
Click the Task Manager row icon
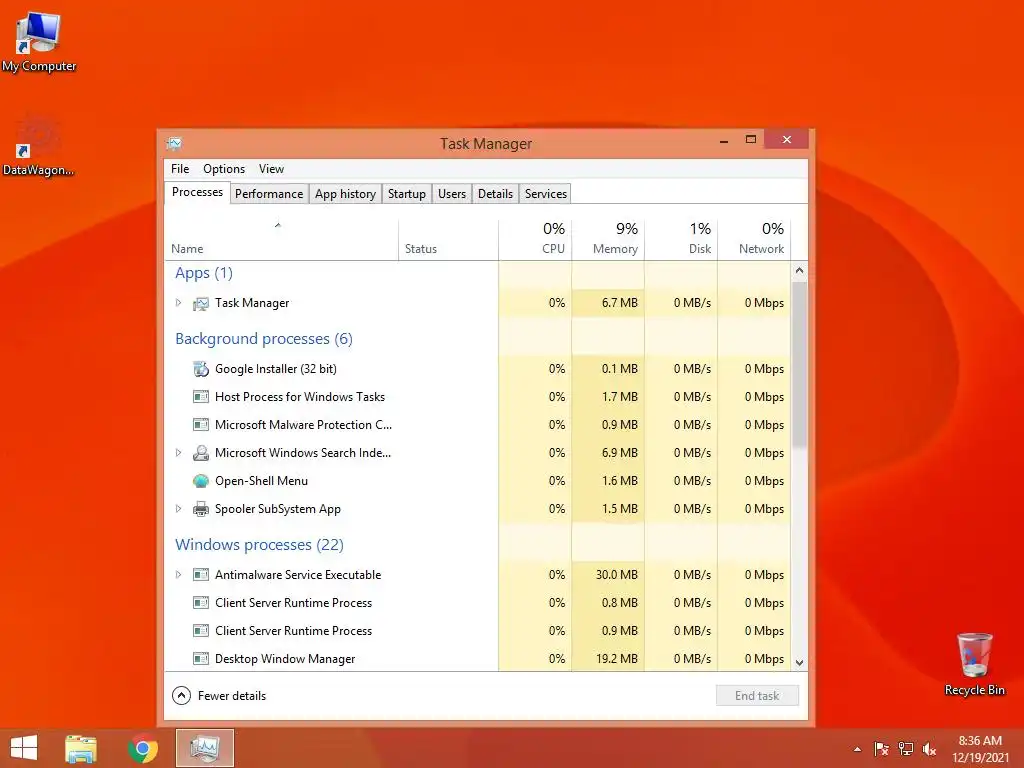point(201,303)
